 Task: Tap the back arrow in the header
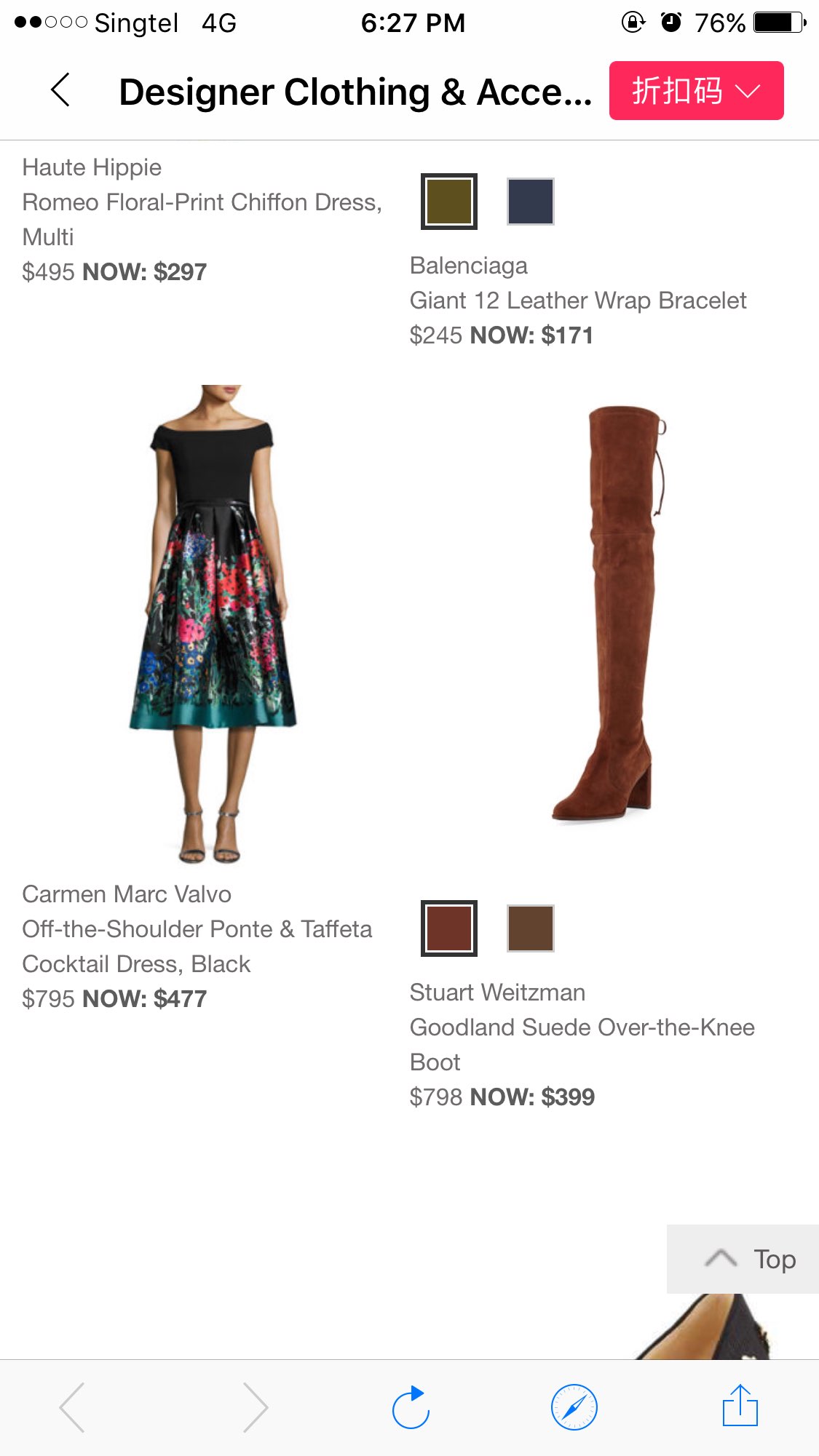click(61, 90)
